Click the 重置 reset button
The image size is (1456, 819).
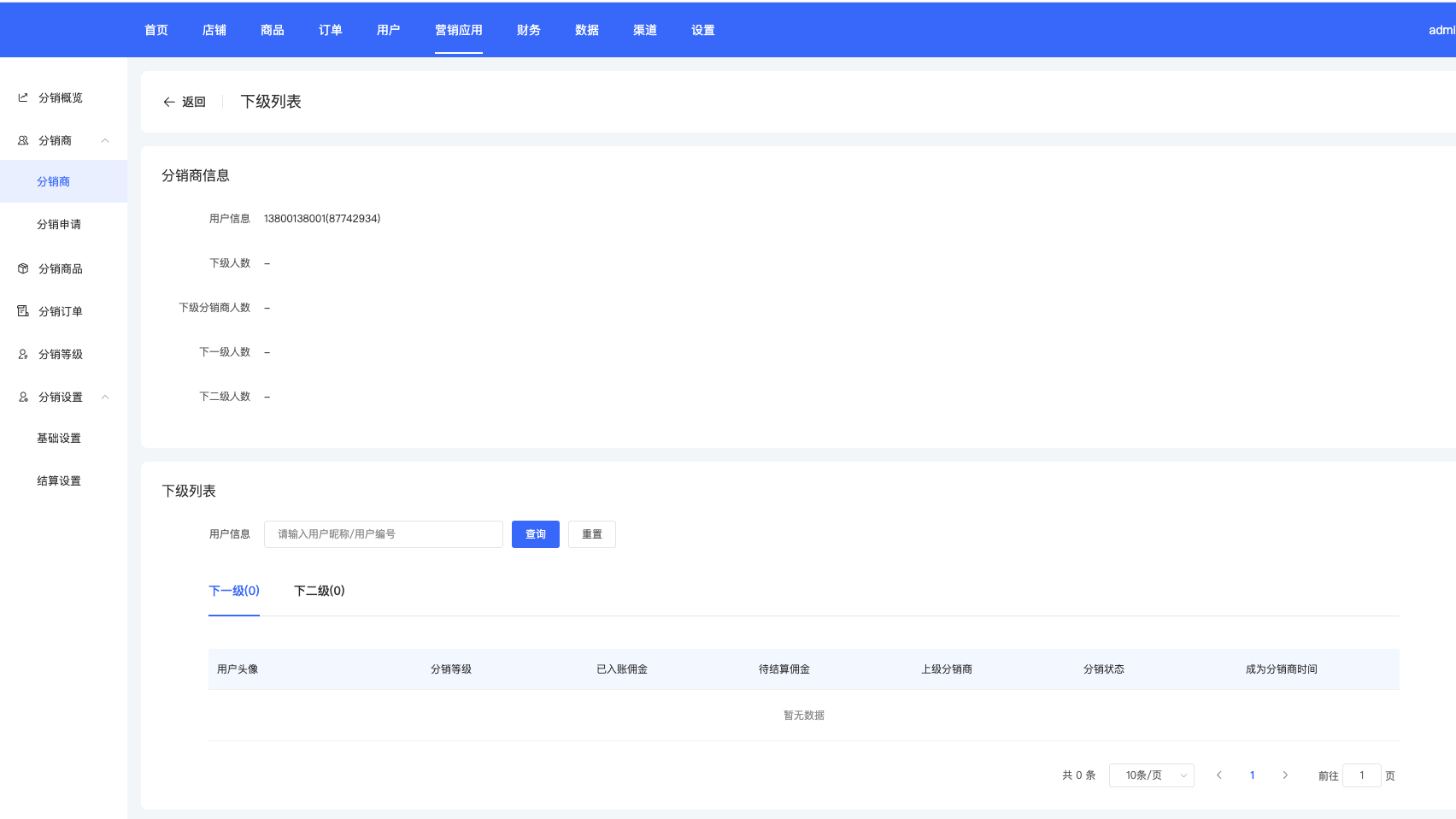coord(592,534)
